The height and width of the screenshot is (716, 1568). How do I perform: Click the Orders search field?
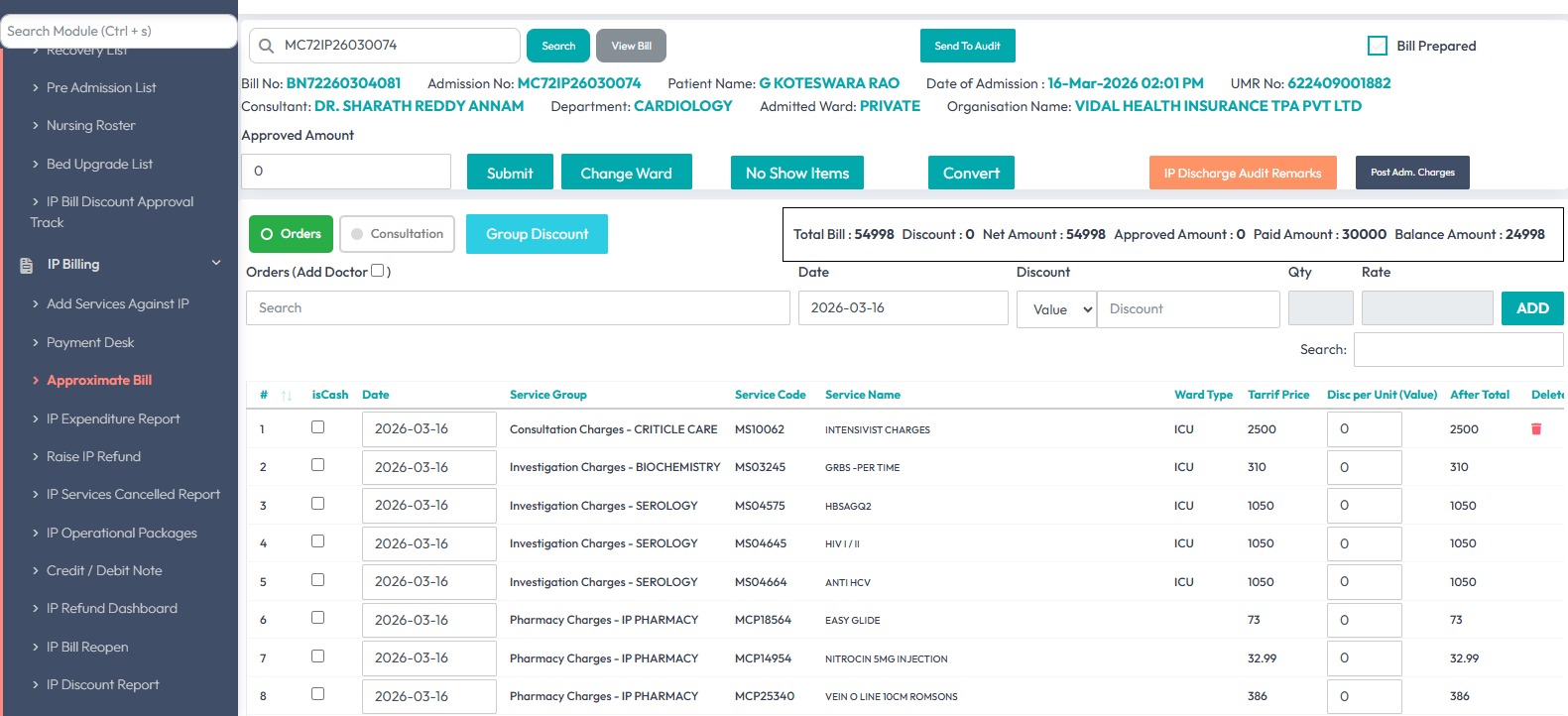(x=518, y=308)
